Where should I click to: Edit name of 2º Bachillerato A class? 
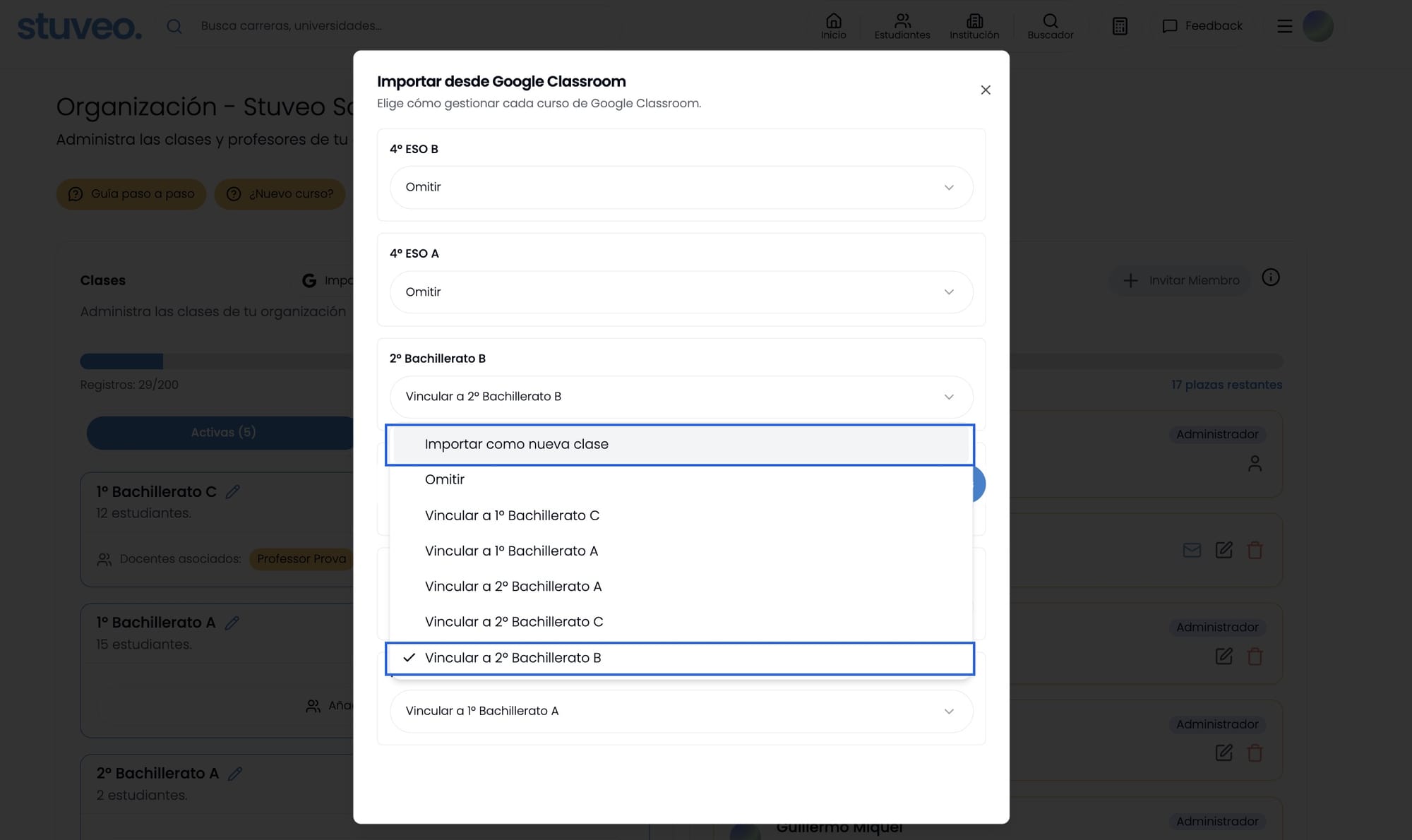(235, 774)
